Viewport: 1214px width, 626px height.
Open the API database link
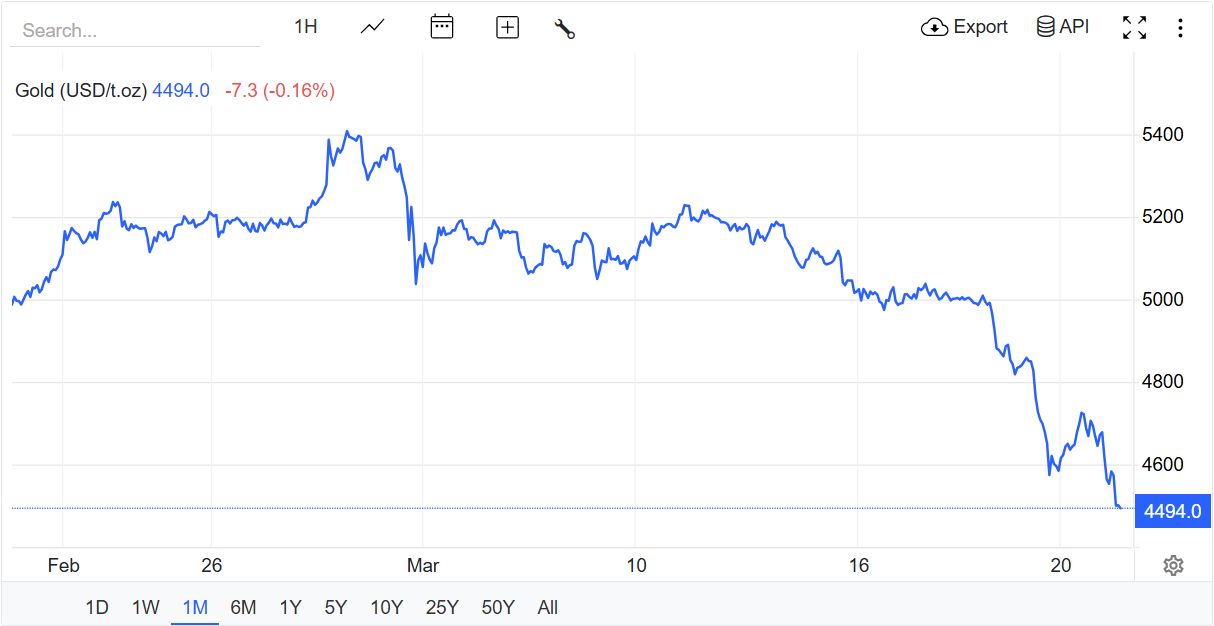point(1063,27)
